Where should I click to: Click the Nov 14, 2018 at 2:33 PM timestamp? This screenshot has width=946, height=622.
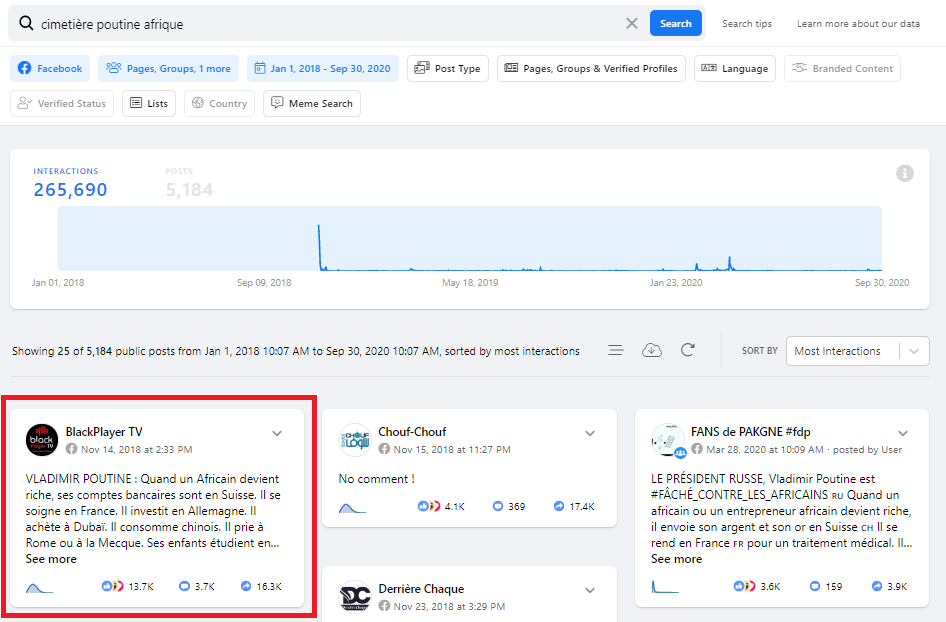[136, 449]
